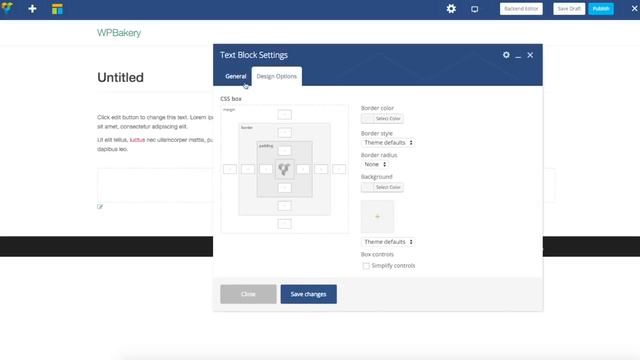Click the 'Box controls' label
640x360 pixels.
point(377,254)
